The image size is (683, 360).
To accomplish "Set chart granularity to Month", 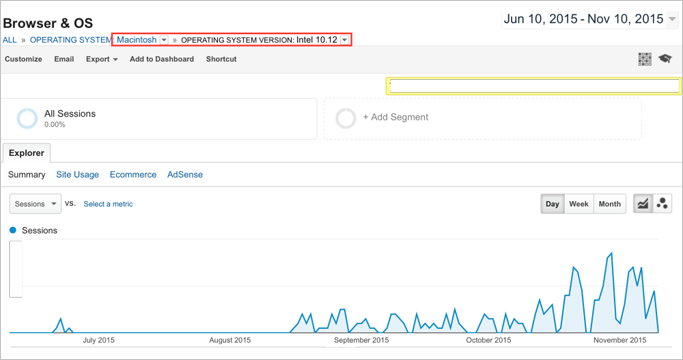I will pos(610,204).
